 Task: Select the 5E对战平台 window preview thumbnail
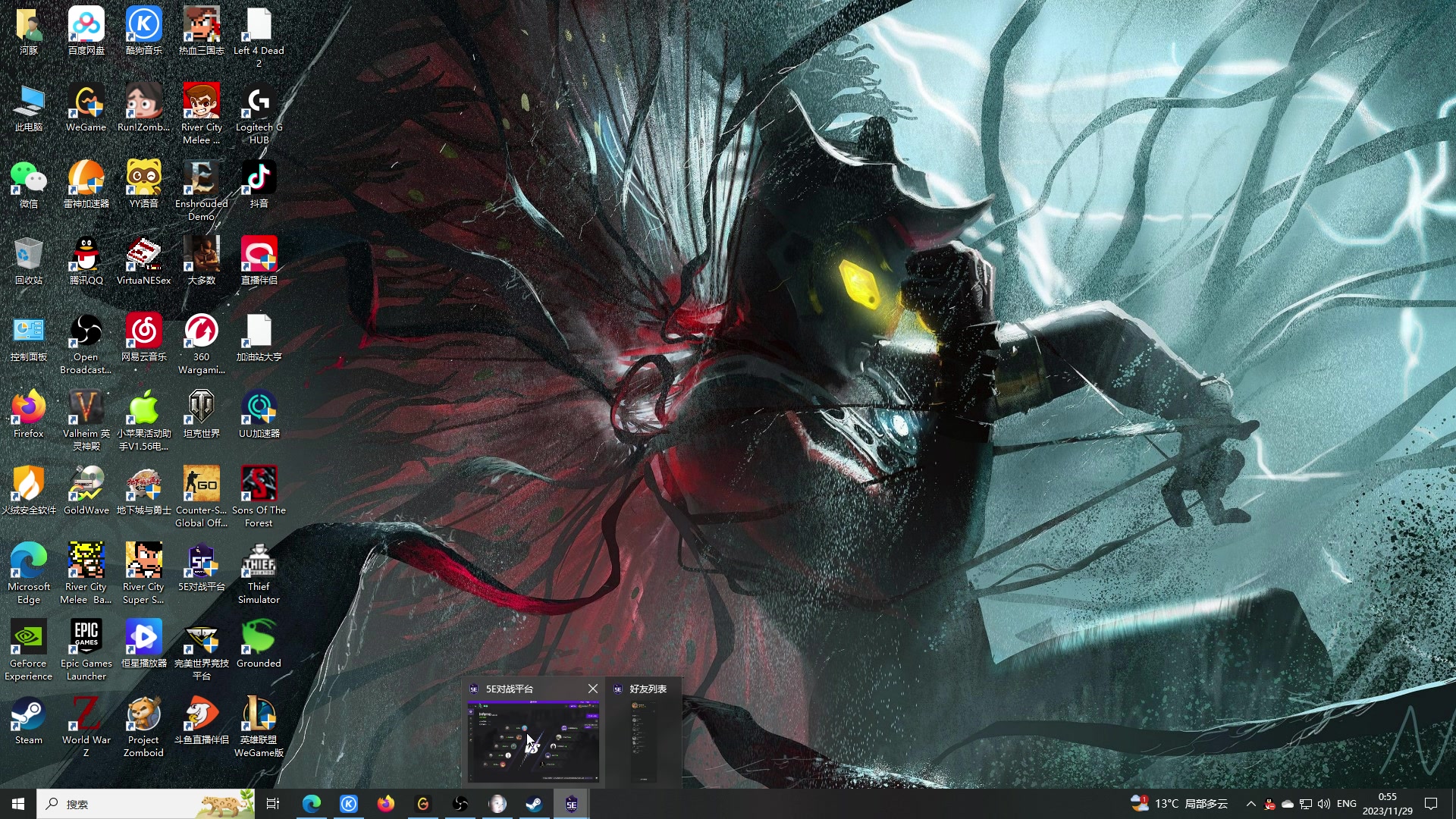point(533,742)
